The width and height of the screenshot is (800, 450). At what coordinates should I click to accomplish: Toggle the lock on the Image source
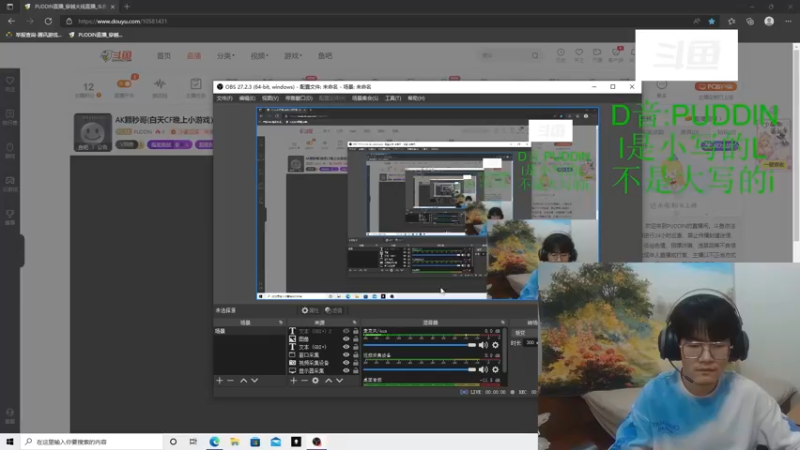click(356, 339)
